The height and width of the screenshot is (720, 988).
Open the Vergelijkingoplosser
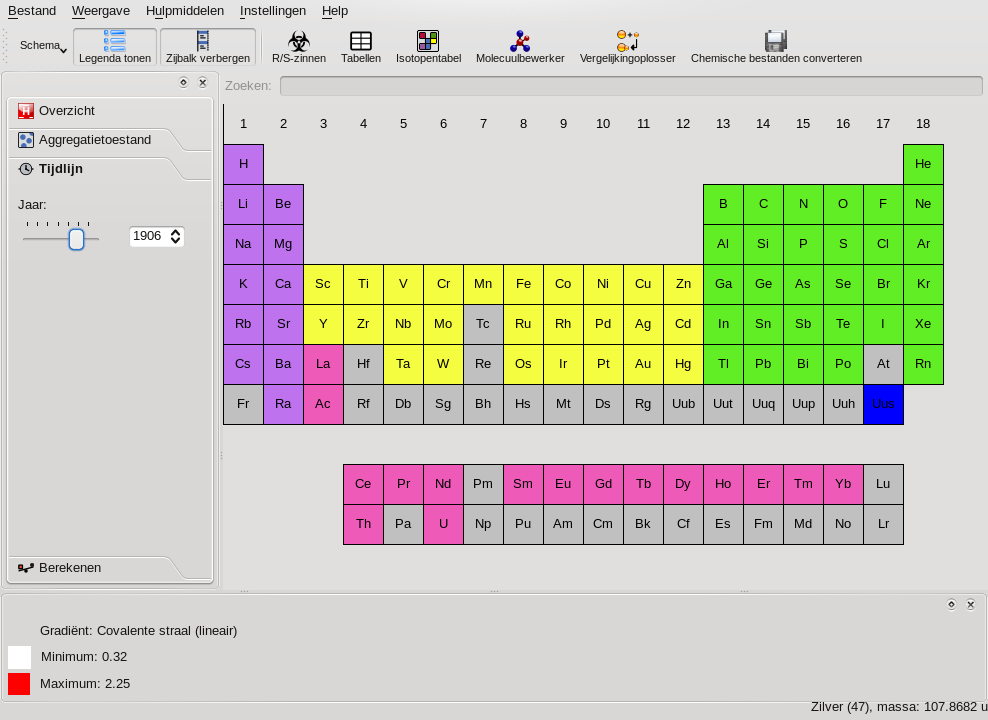coord(628,47)
